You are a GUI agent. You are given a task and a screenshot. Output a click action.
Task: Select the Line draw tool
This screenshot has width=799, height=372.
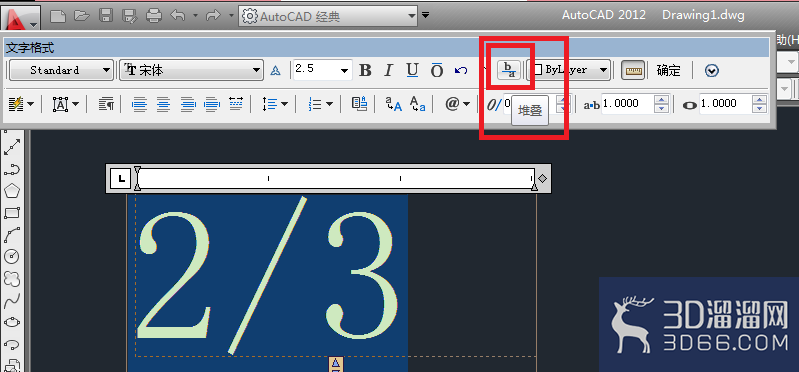tap(12, 148)
